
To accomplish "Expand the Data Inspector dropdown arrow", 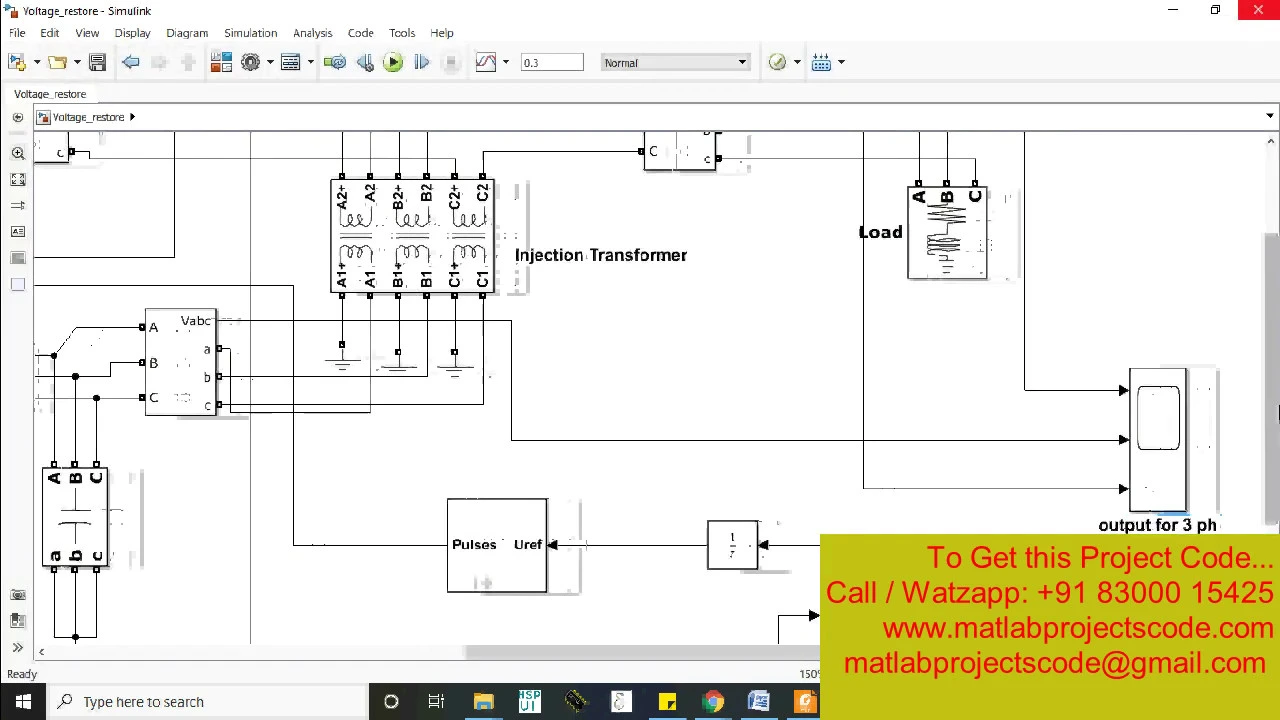I will click(x=505, y=63).
